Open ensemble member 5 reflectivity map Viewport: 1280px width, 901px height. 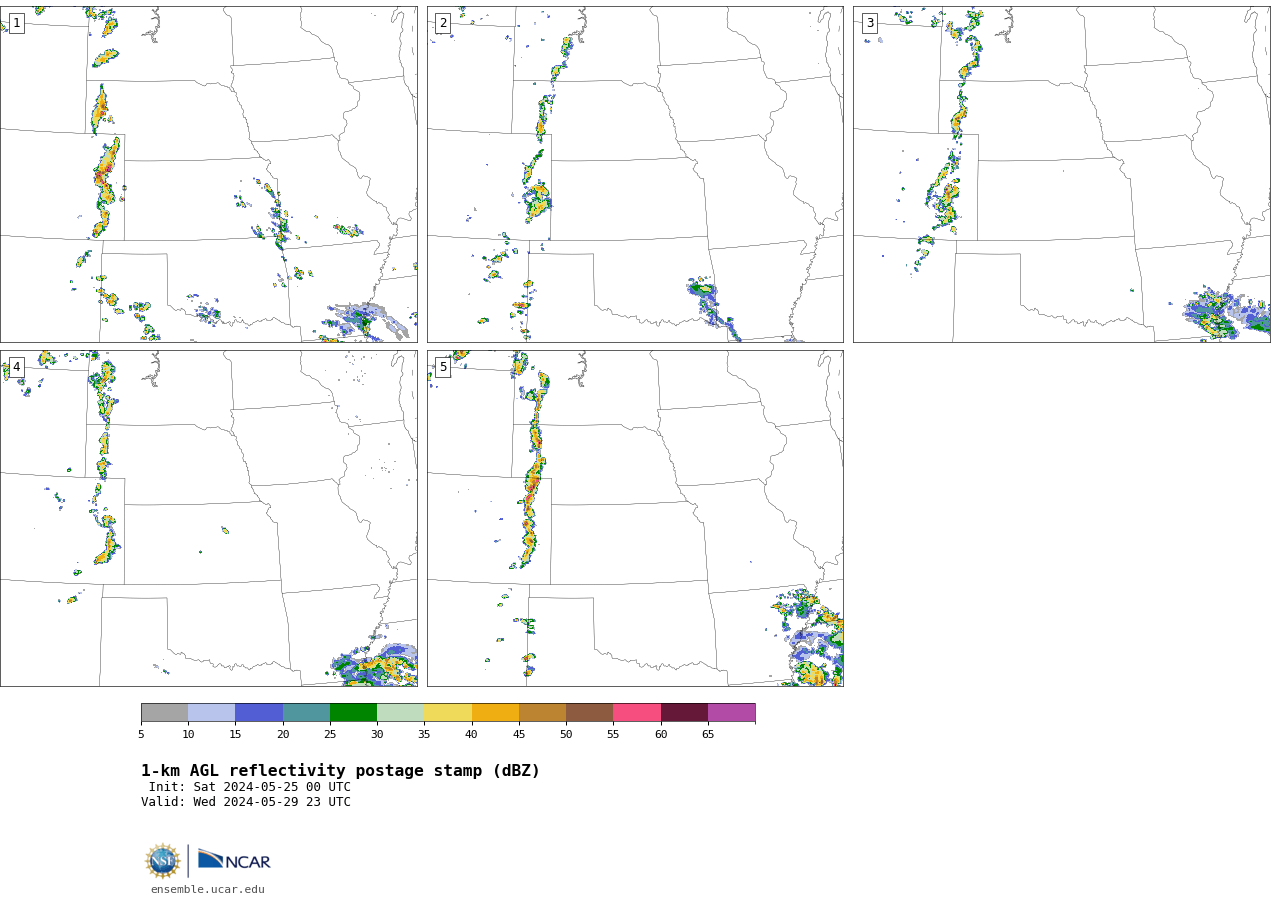point(635,518)
